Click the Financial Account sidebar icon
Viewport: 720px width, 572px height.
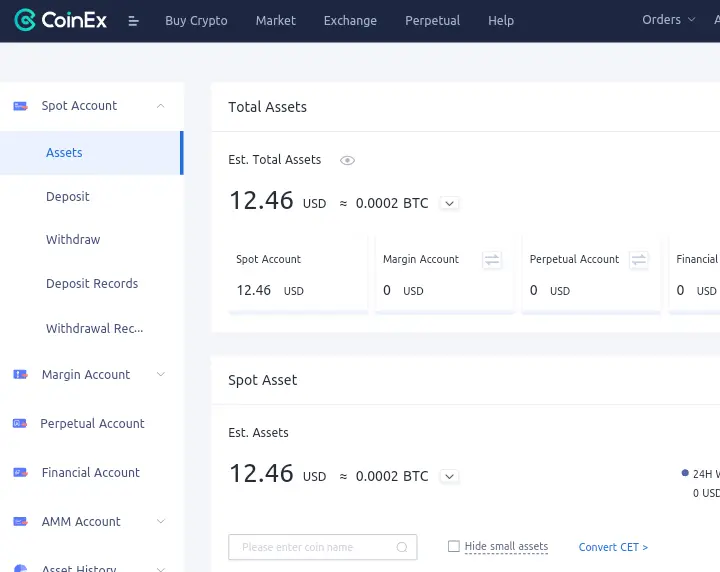(x=20, y=472)
